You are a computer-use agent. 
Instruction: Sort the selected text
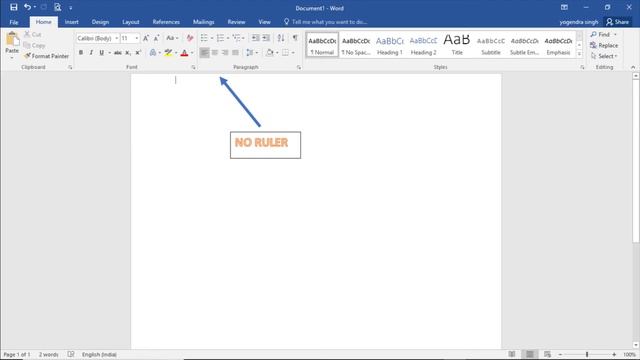point(281,38)
